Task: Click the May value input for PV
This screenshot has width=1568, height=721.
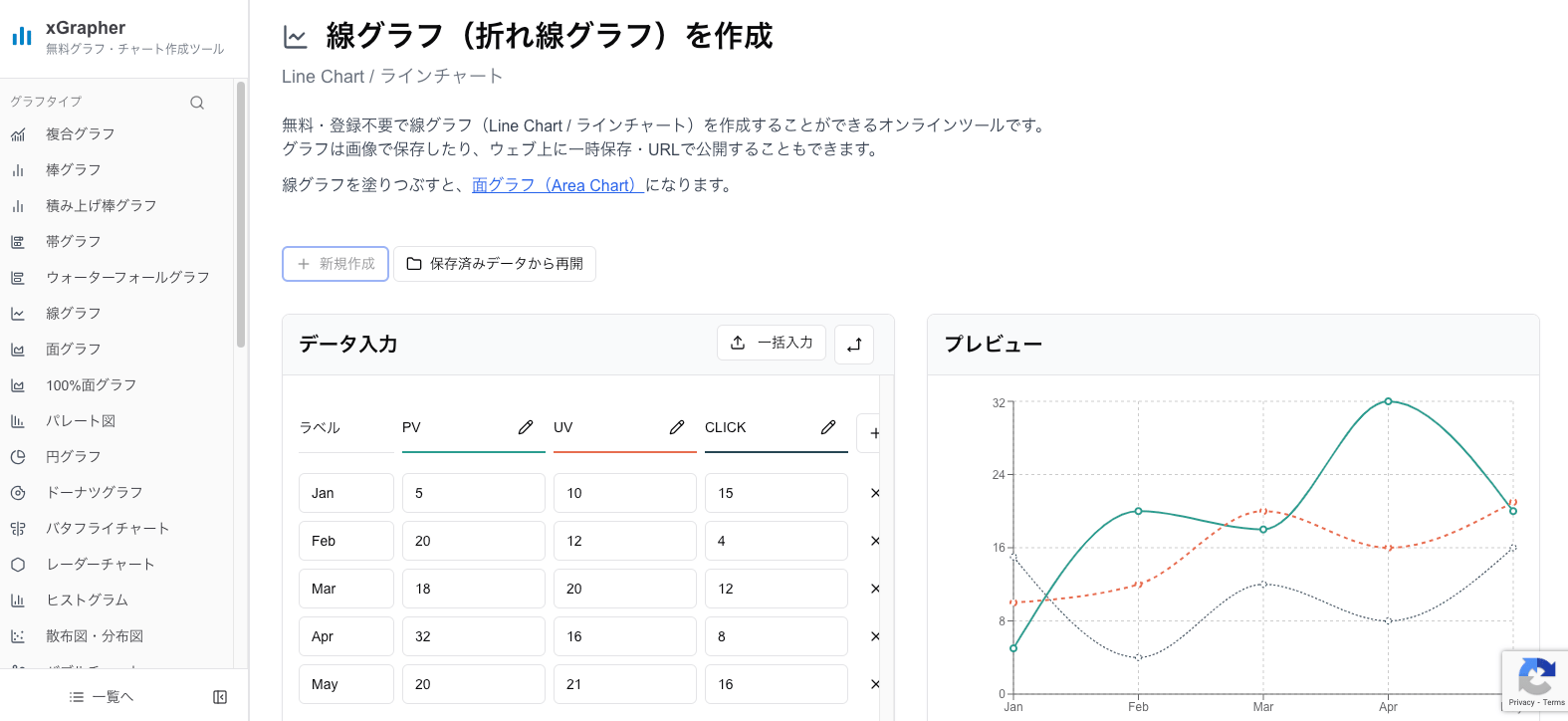Action: click(474, 684)
